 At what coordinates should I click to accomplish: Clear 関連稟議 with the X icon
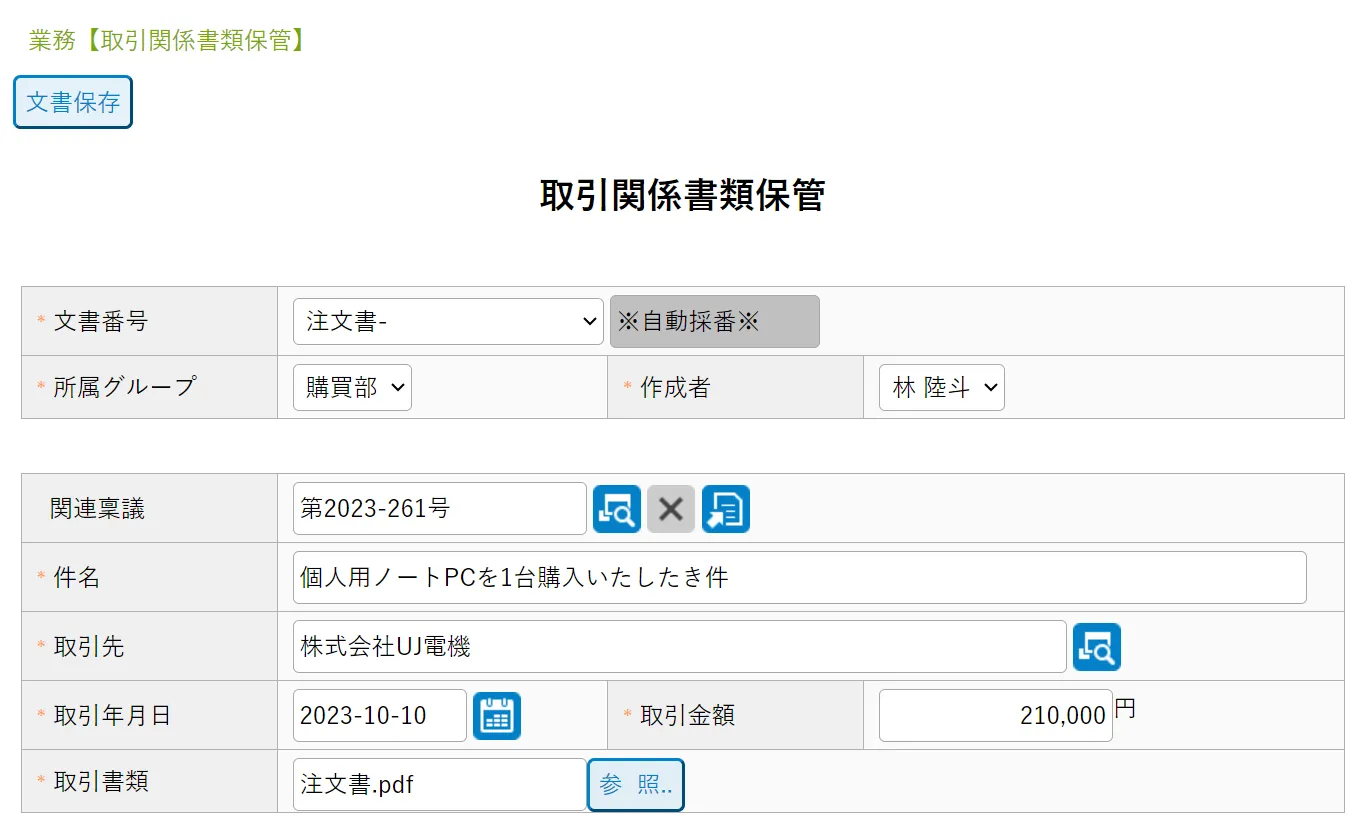tap(671, 509)
